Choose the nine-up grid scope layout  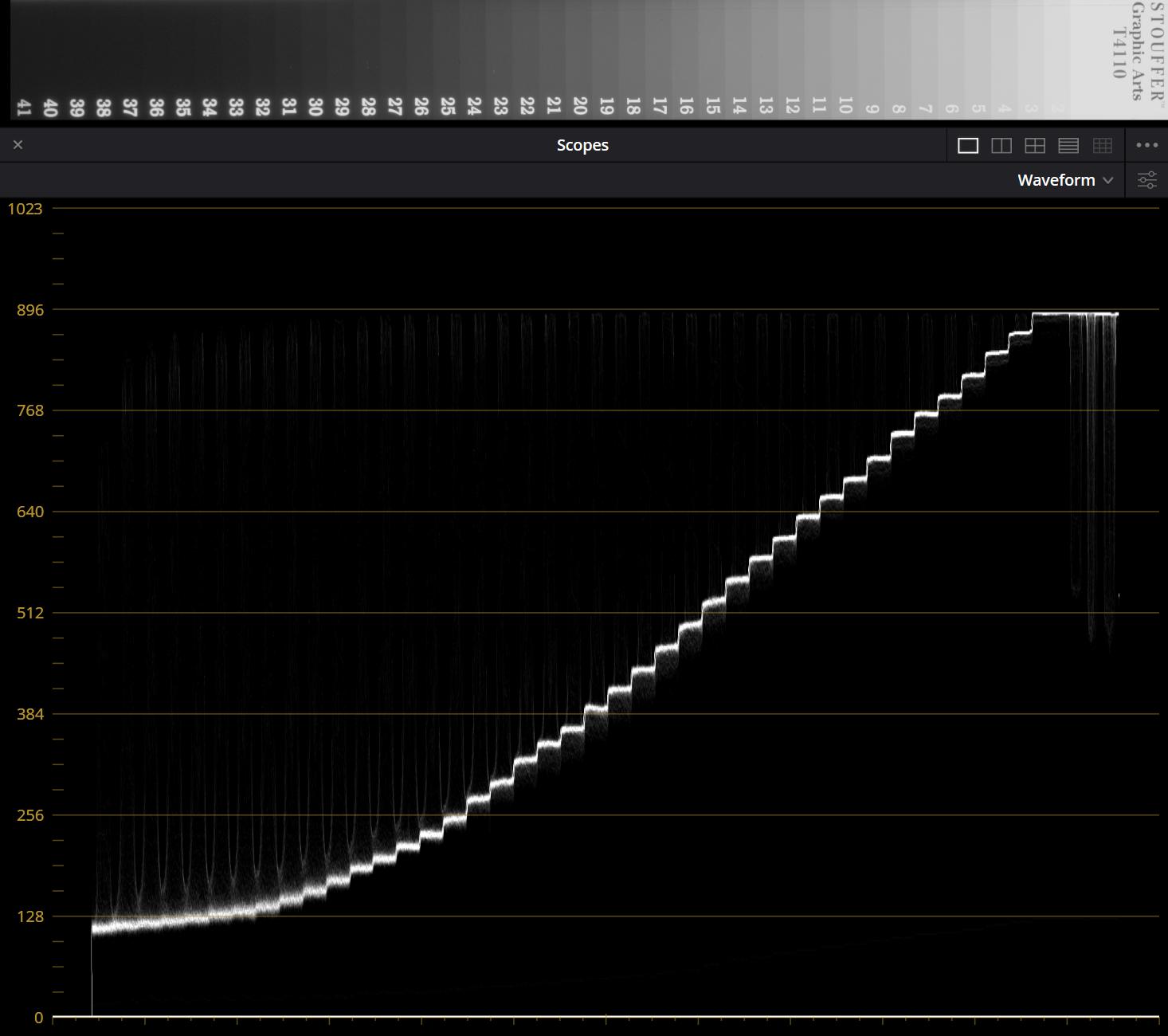click(x=1102, y=145)
